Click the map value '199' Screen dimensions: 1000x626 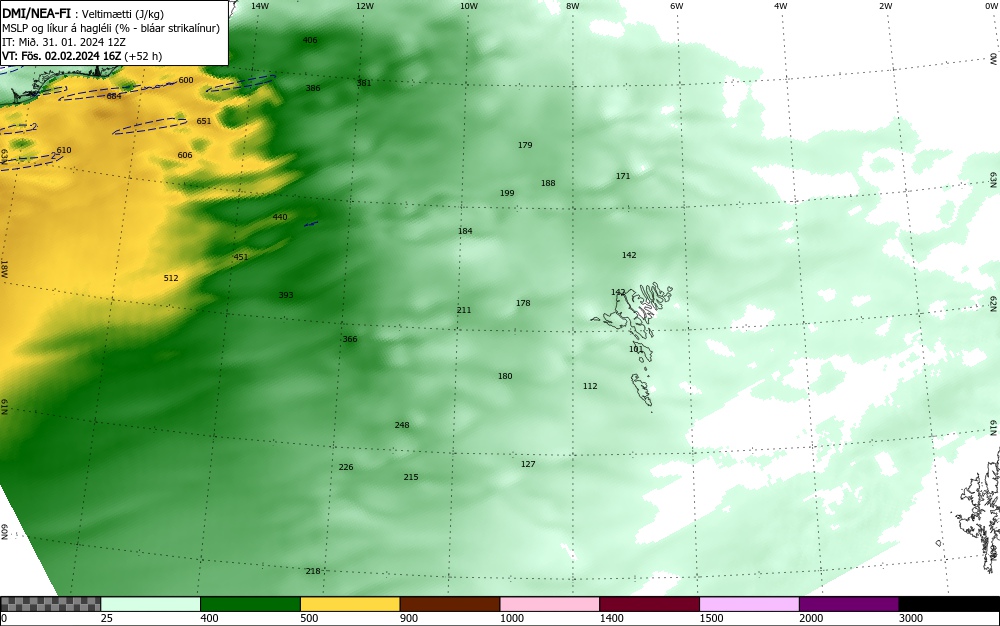507,193
